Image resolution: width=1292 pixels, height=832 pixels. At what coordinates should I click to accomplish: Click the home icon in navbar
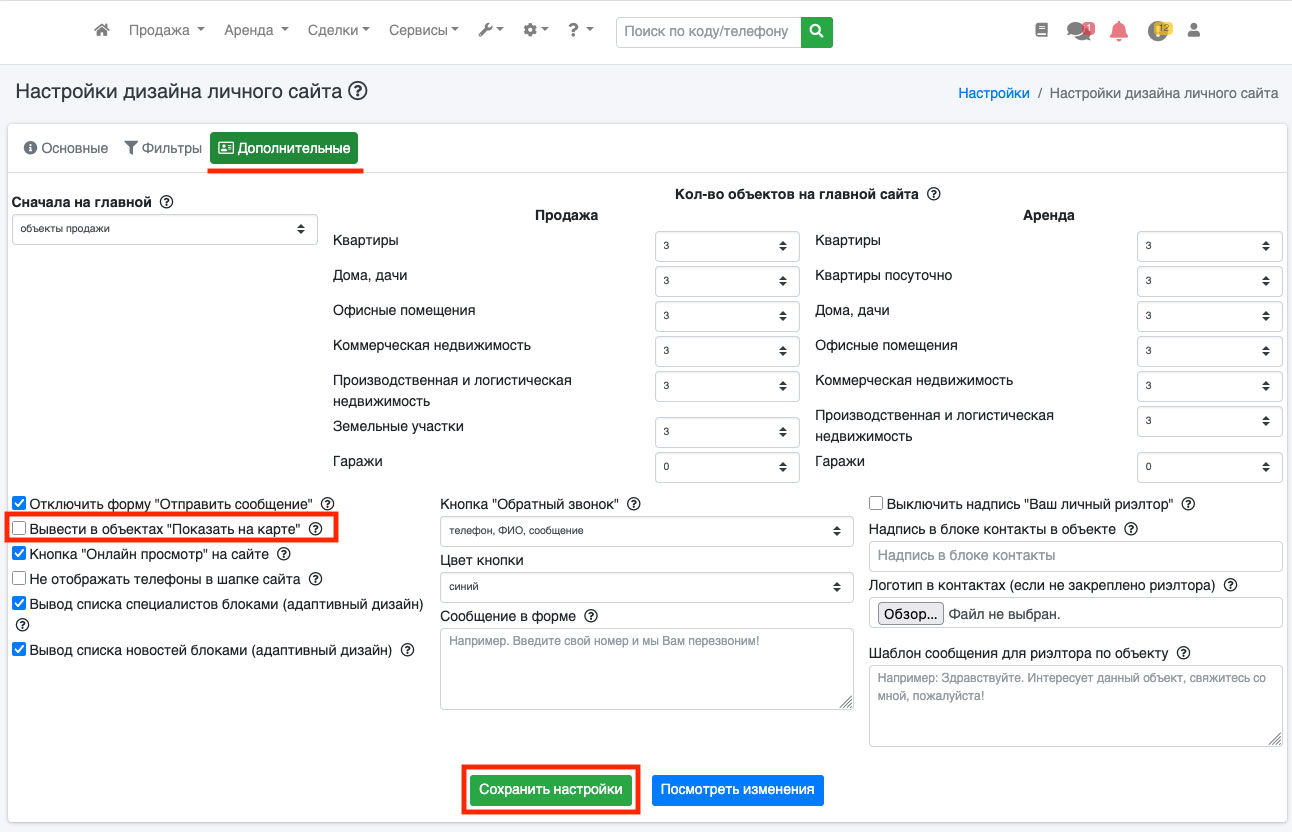pos(101,31)
